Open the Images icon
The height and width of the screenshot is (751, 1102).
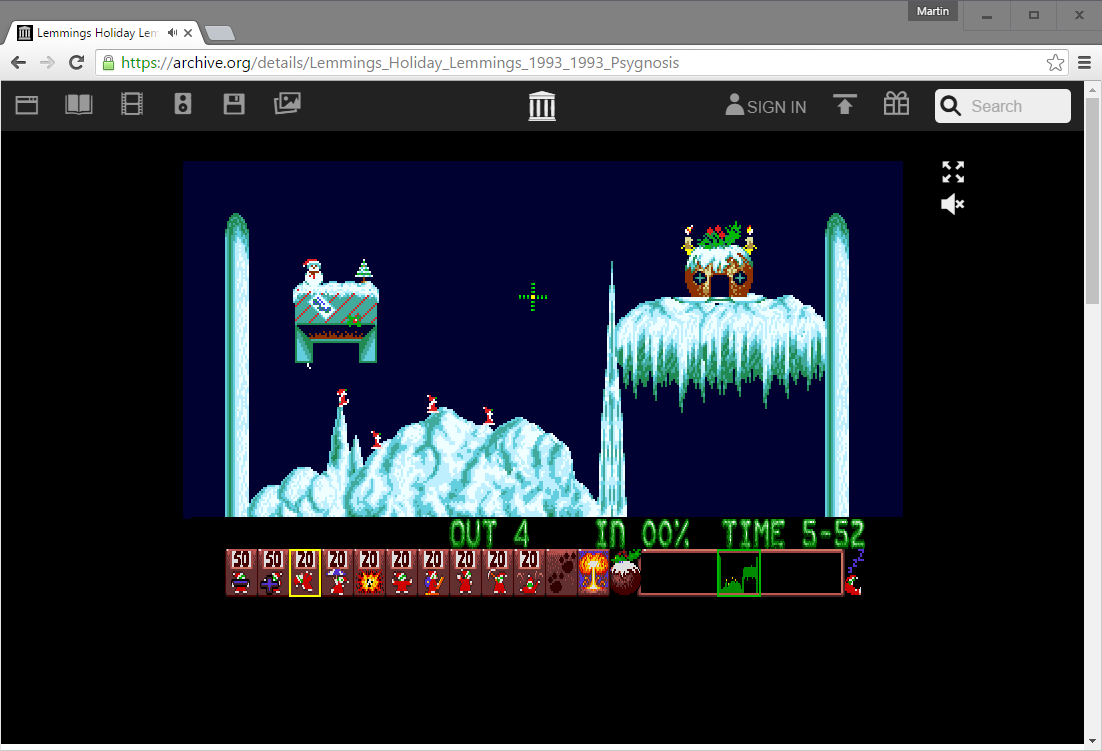point(287,104)
